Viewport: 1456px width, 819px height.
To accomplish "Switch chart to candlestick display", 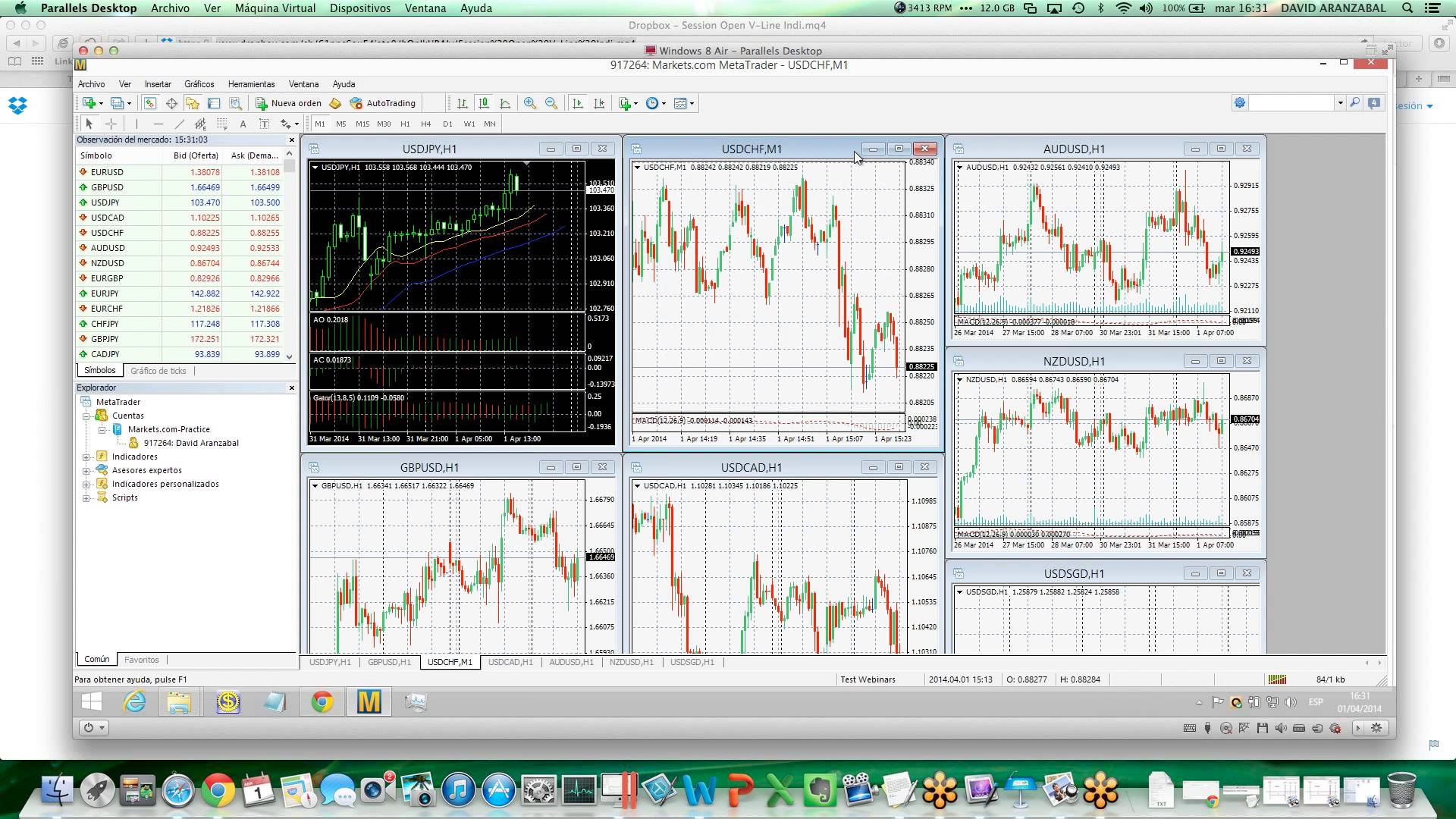I will tap(484, 103).
